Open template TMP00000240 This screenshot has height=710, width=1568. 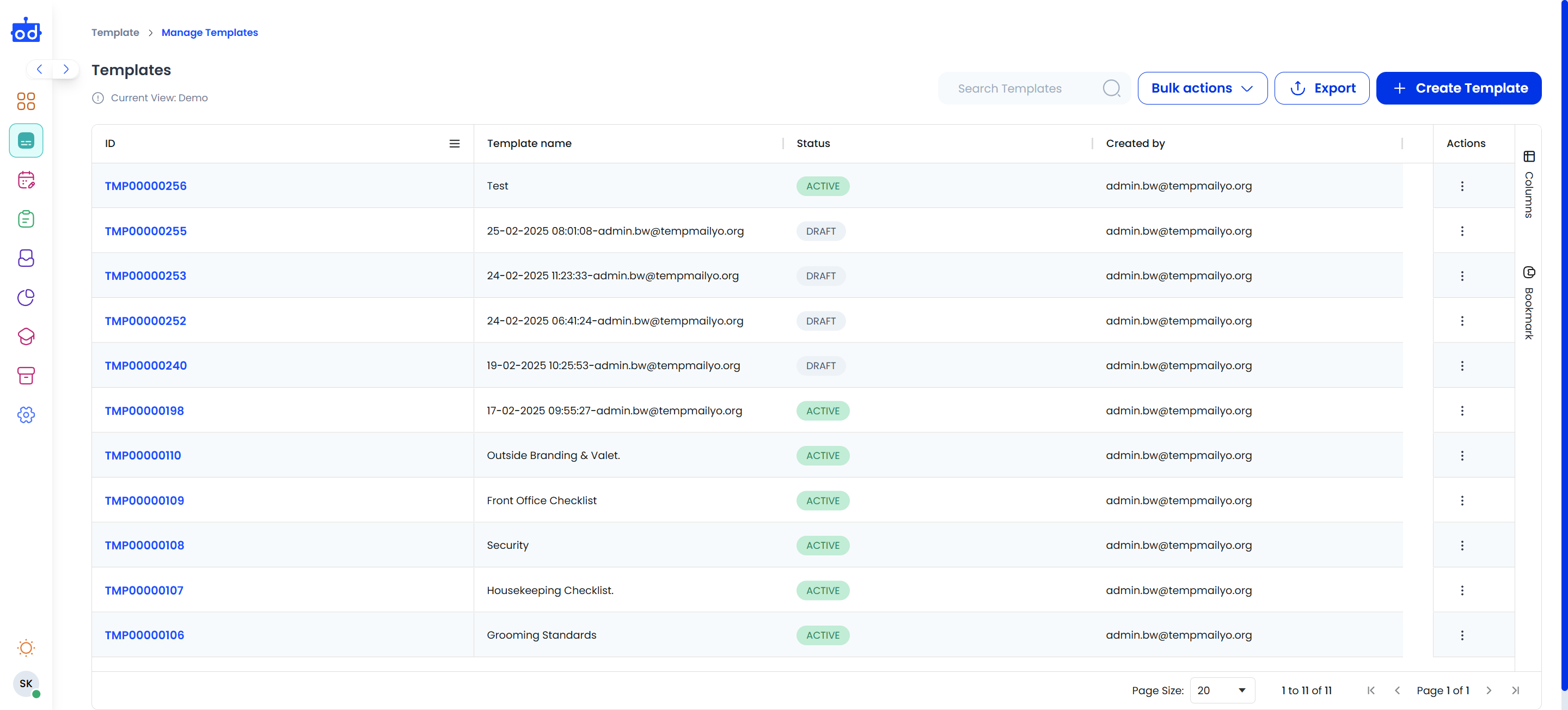point(145,366)
